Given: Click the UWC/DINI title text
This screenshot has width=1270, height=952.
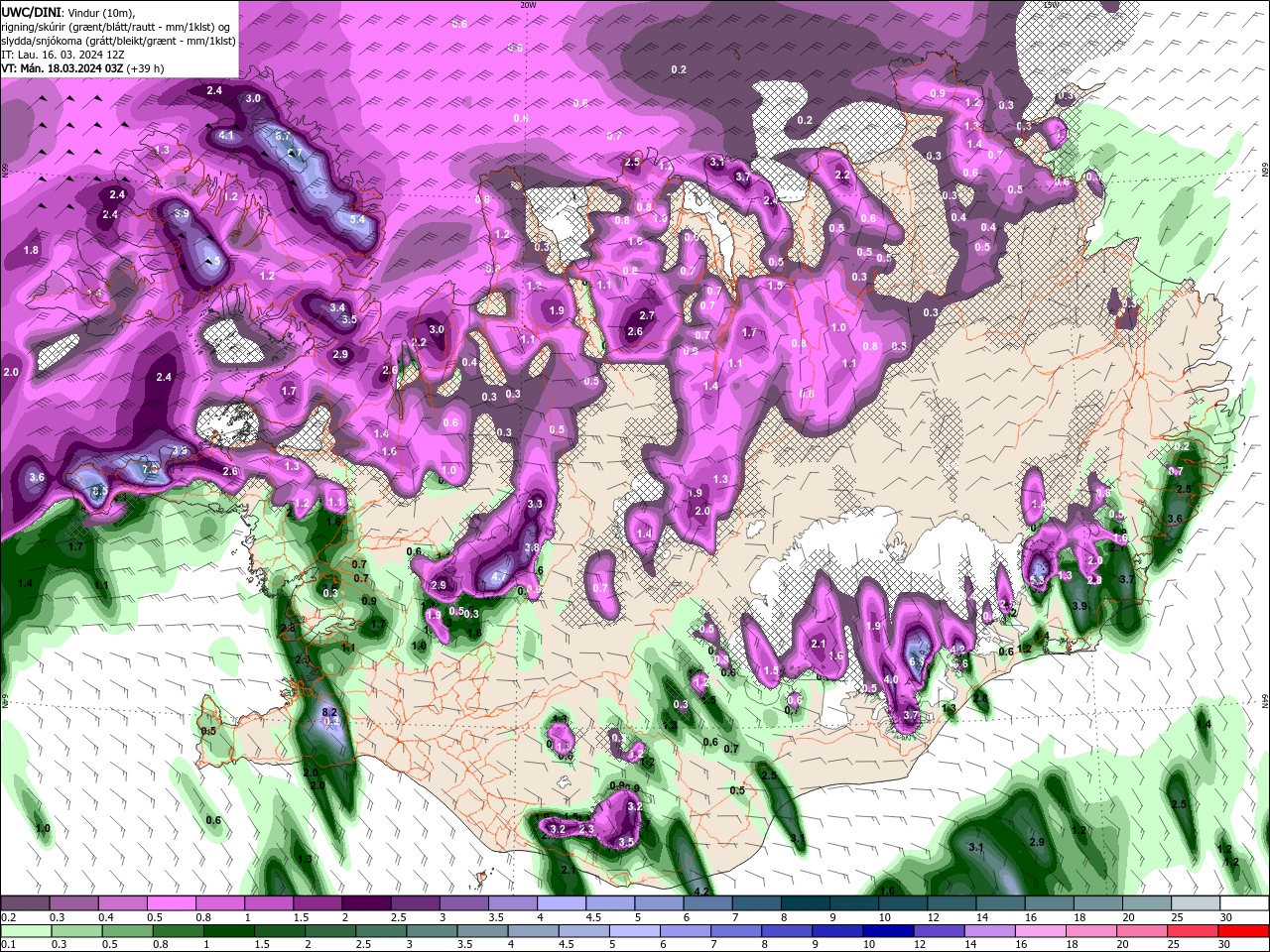Looking at the screenshot, I should click(x=30, y=11).
